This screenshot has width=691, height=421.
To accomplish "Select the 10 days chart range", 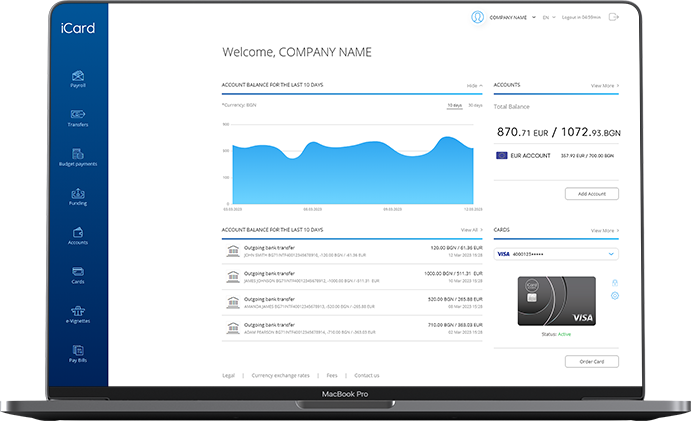I will tap(454, 105).
